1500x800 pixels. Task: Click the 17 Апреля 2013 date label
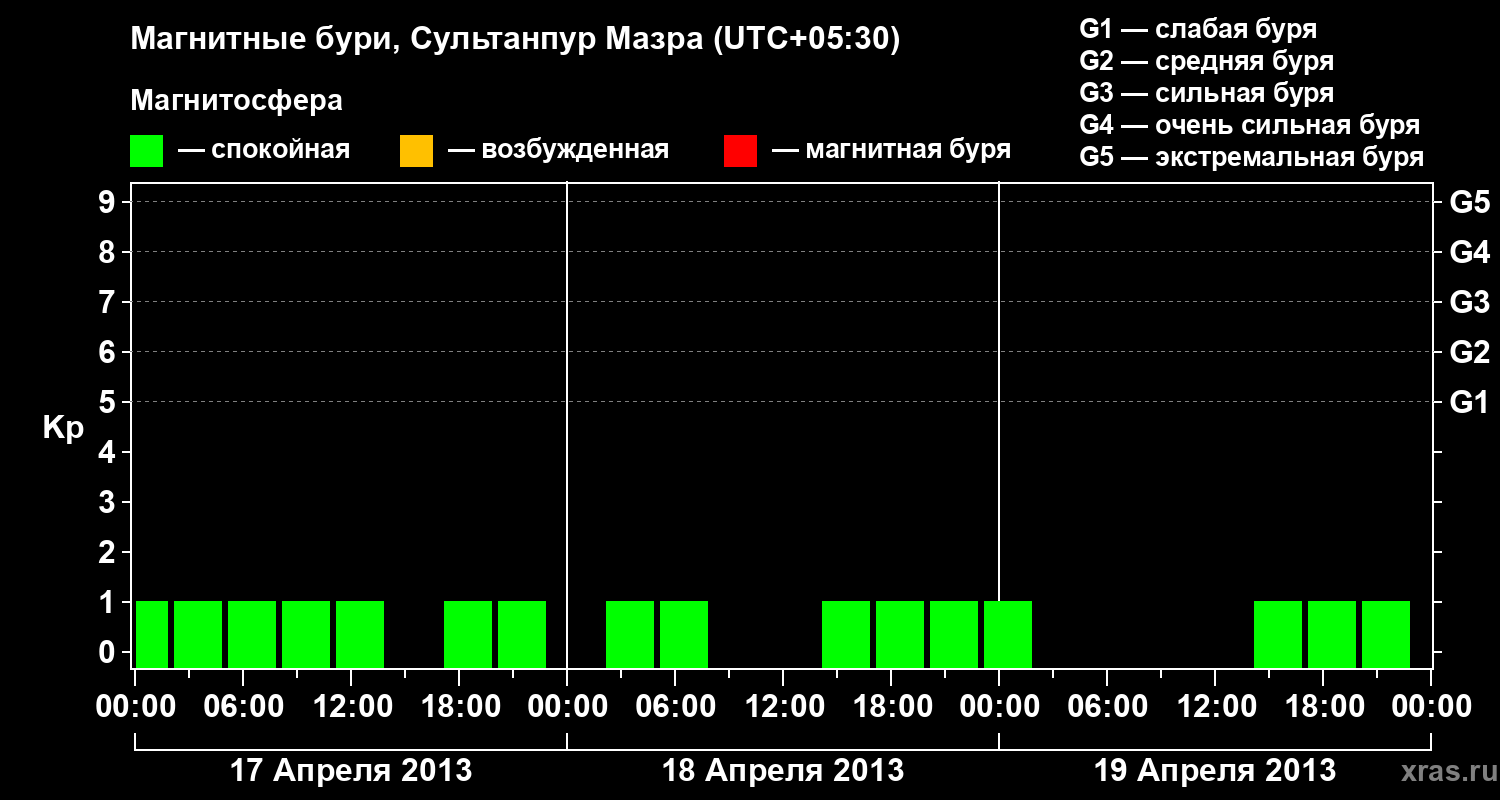pos(351,770)
